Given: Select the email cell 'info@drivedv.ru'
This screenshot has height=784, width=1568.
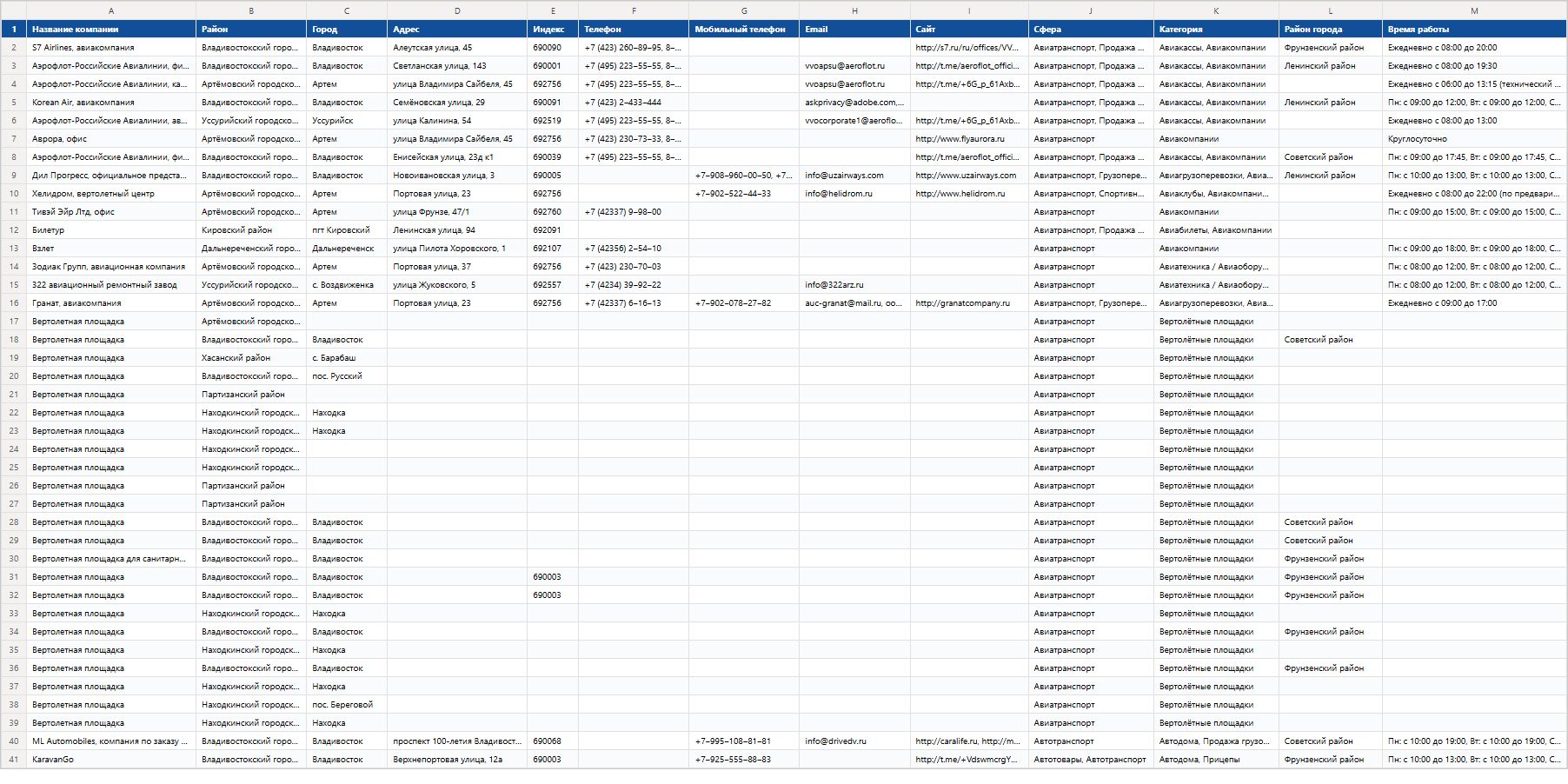Looking at the screenshot, I should pyautogui.click(x=854, y=741).
